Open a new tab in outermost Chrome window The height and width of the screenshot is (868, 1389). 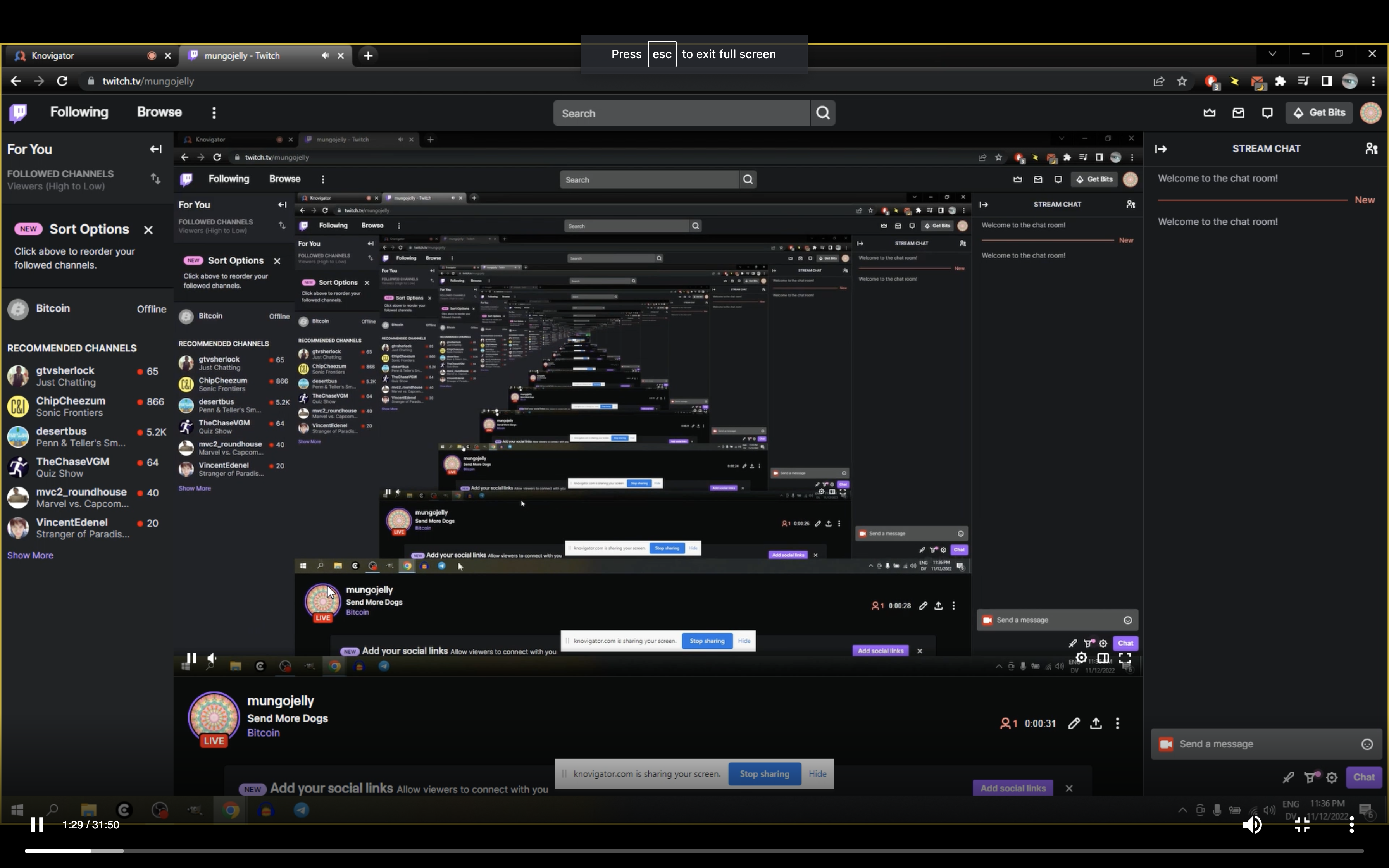[x=369, y=56]
